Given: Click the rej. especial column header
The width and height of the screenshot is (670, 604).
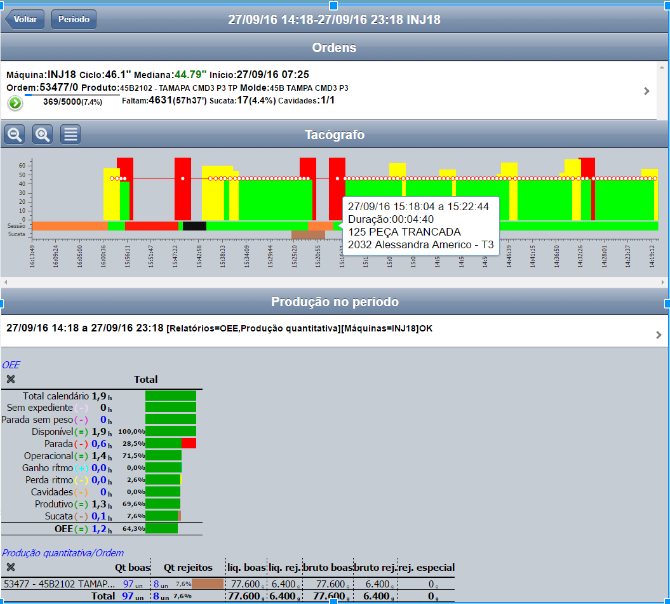Looking at the screenshot, I should [426, 567].
